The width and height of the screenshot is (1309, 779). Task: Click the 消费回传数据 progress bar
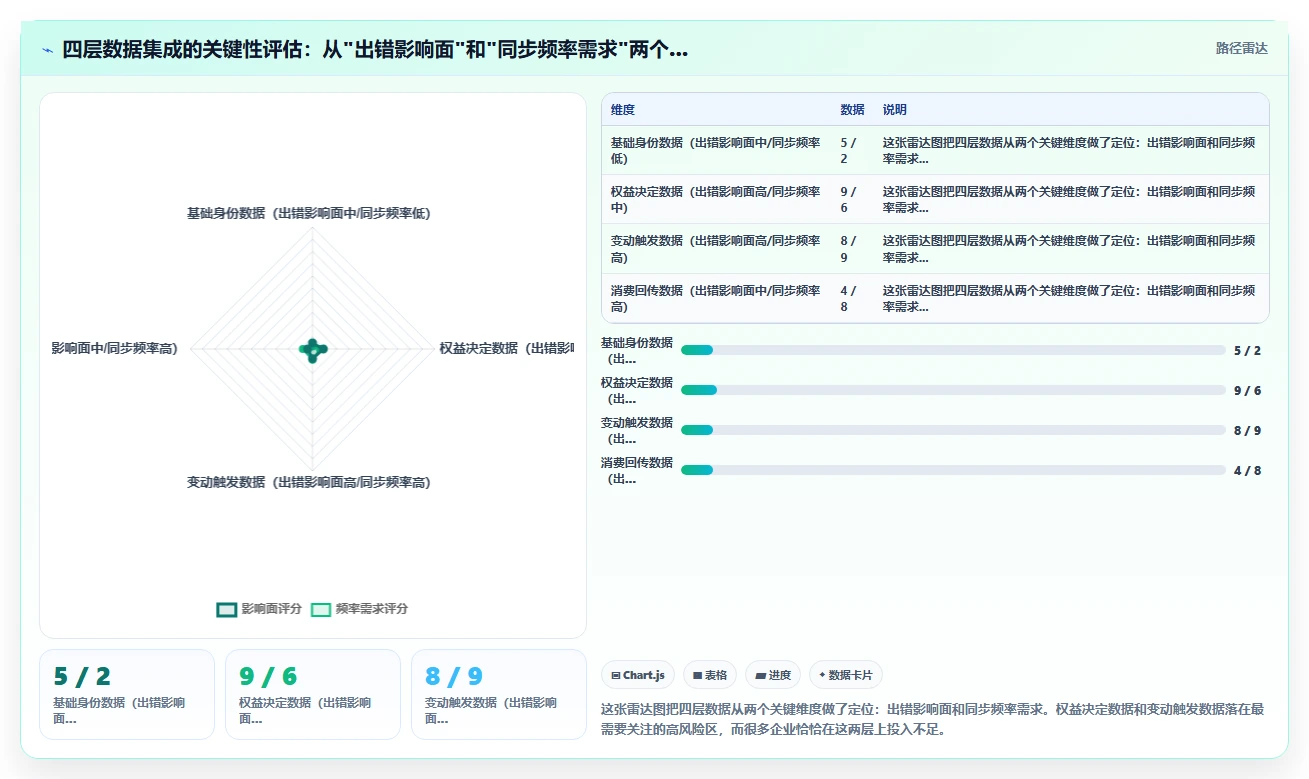point(953,470)
